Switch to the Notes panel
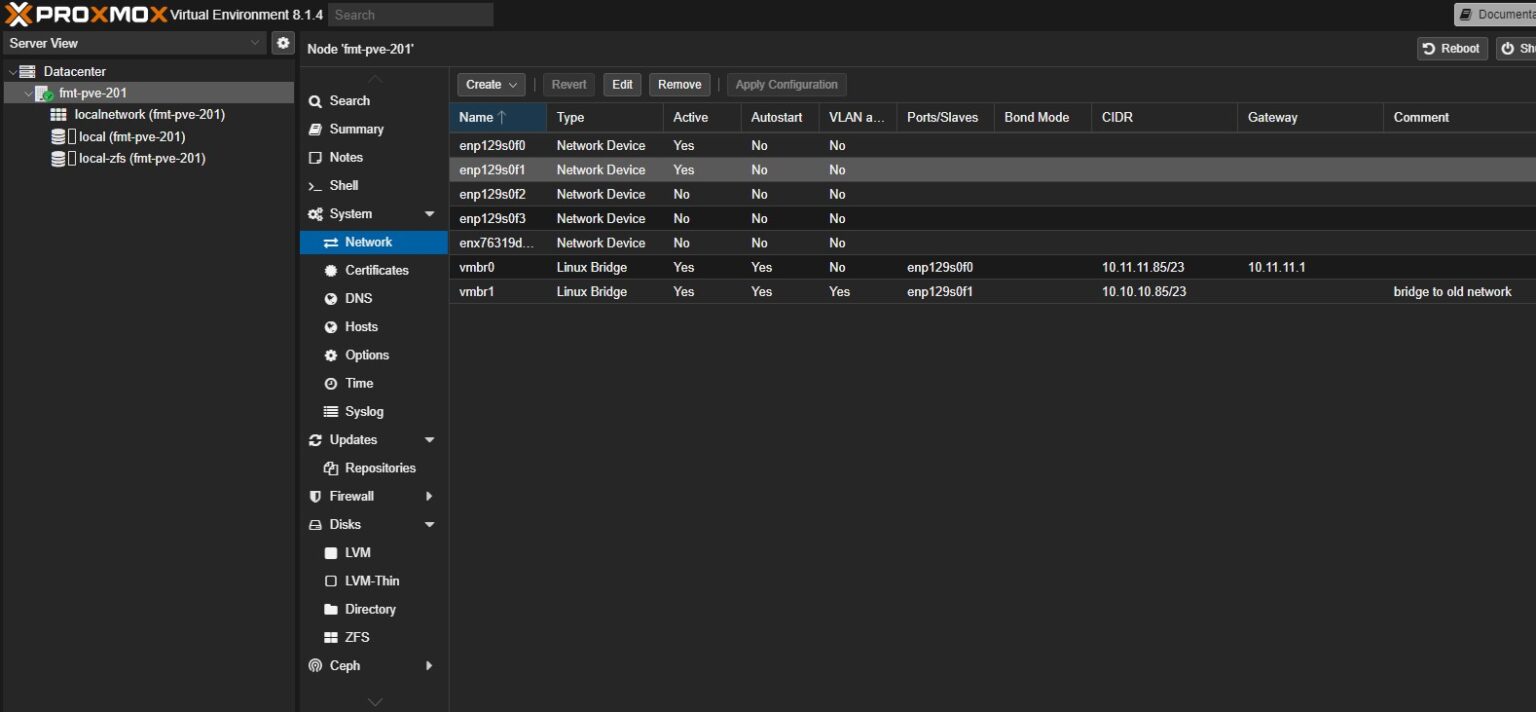Viewport: 1536px width, 712px height. (347, 157)
